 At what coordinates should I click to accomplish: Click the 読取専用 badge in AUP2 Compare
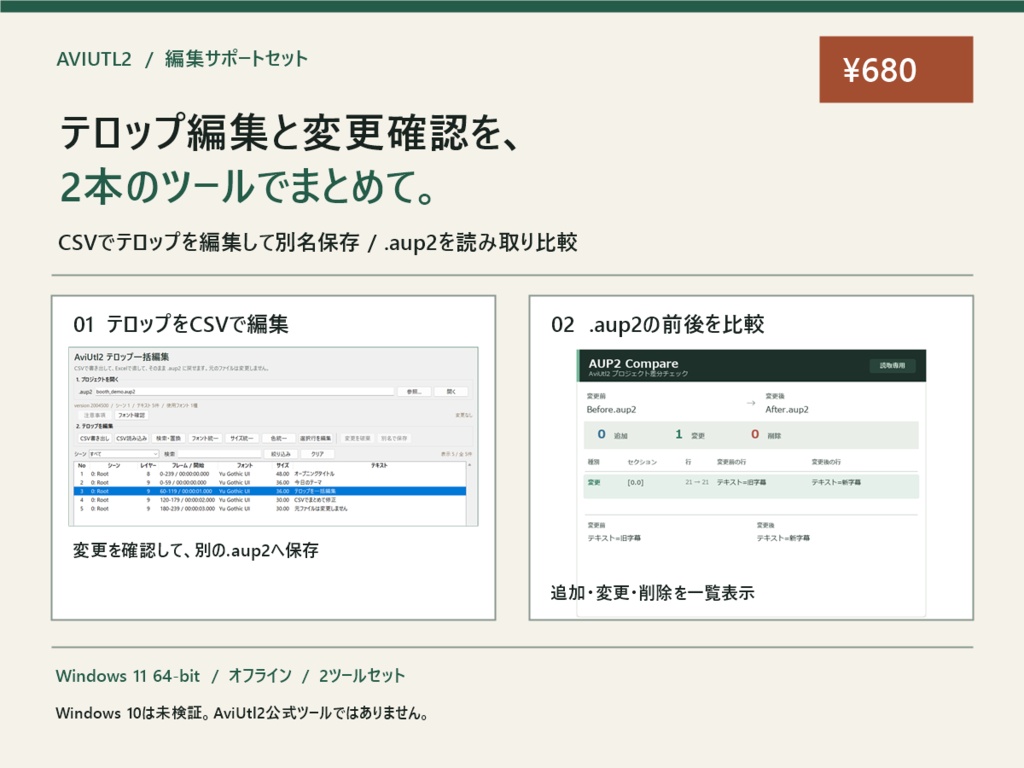892,366
